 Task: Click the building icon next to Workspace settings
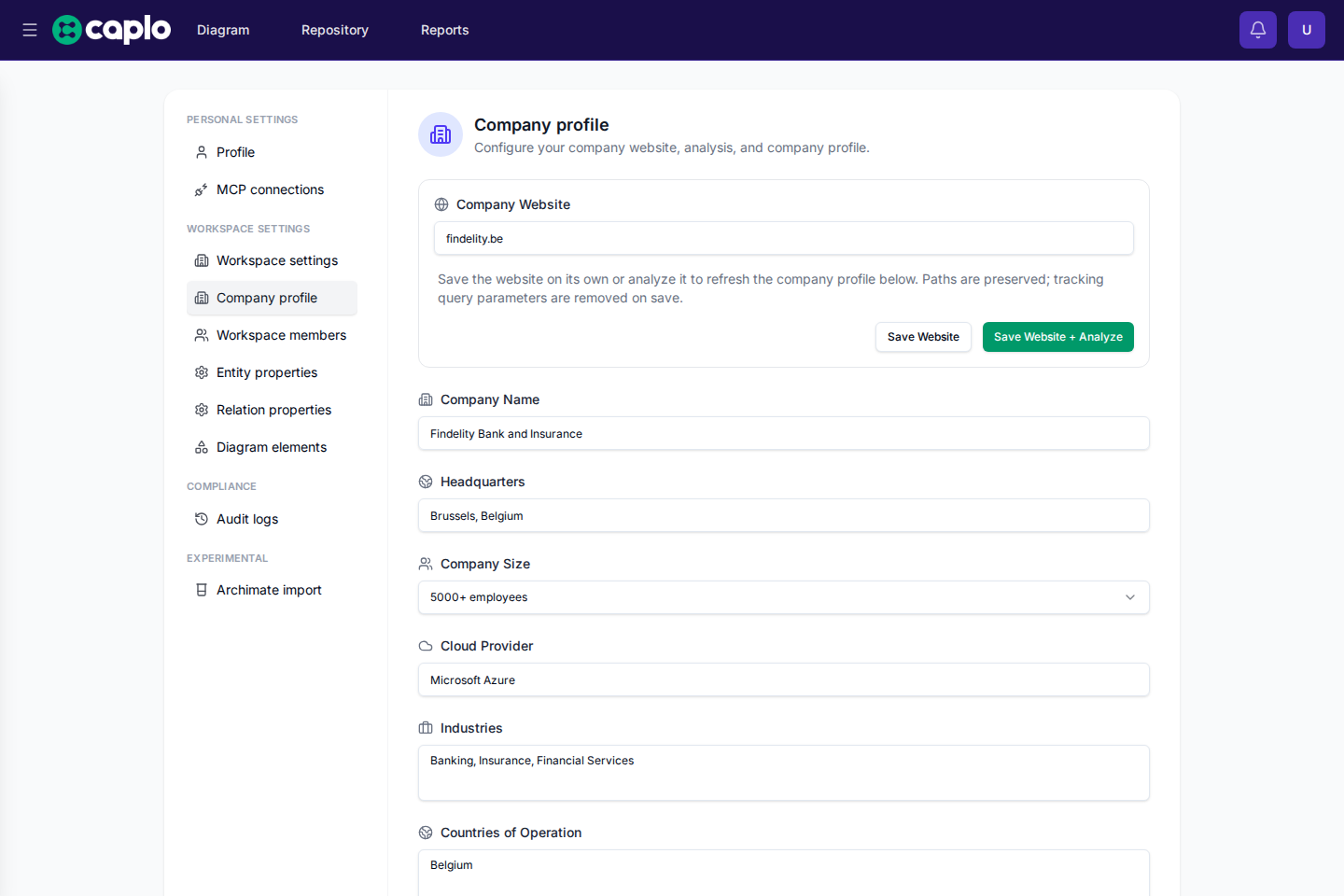pos(202,260)
